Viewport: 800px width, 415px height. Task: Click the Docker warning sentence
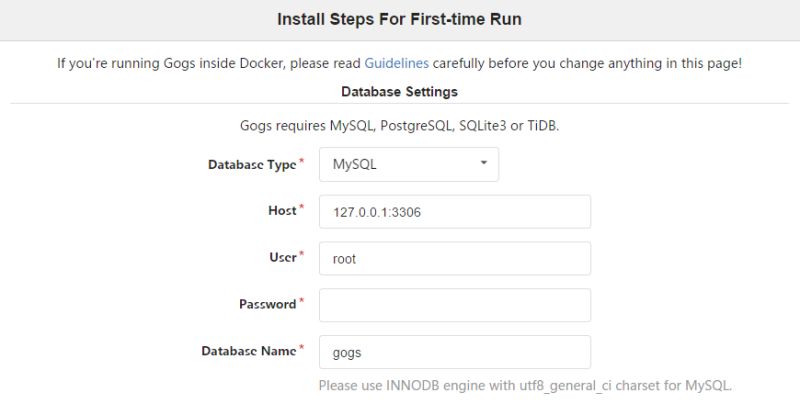[x=210, y=64]
